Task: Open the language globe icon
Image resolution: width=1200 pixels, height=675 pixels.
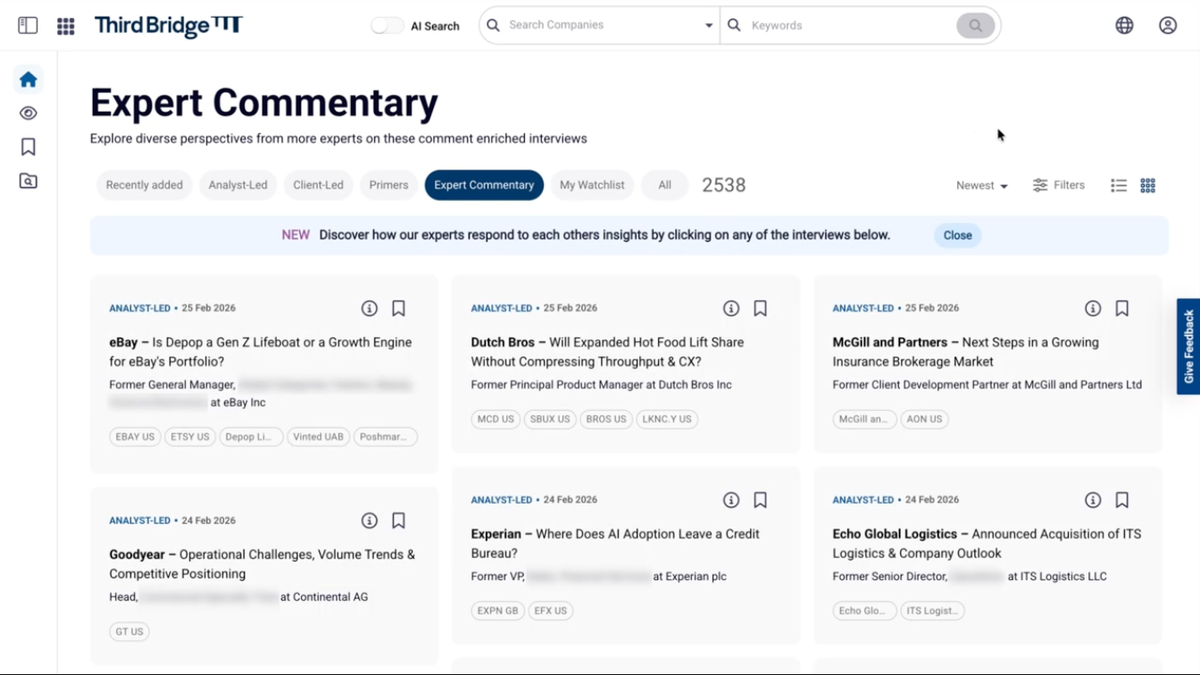Action: pyautogui.click(x=1123, y=25)
